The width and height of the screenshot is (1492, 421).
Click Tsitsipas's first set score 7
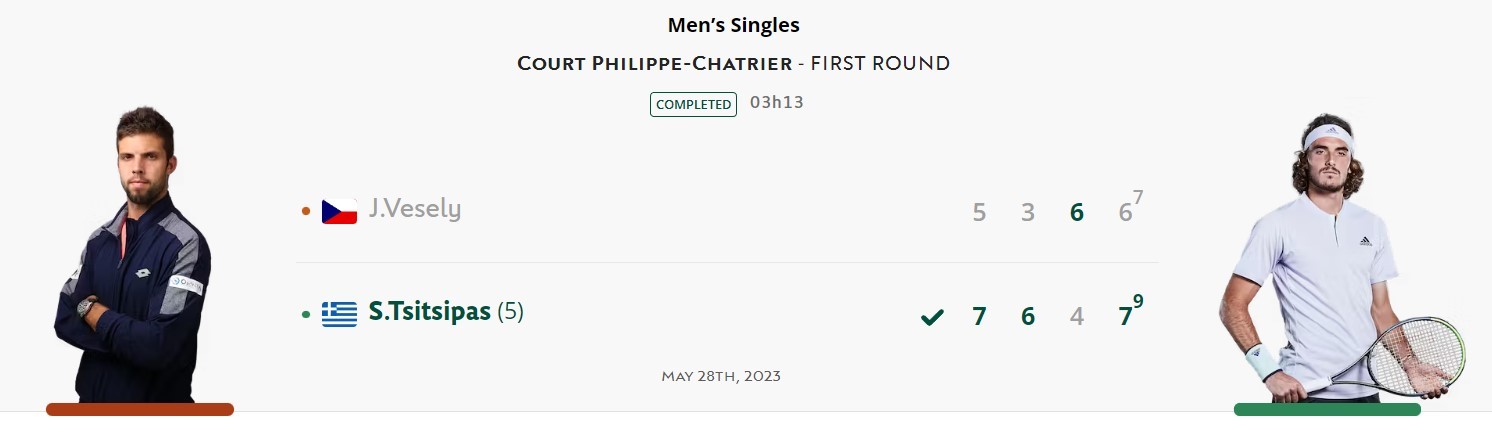pyautogui.click(x=979, y=317)
